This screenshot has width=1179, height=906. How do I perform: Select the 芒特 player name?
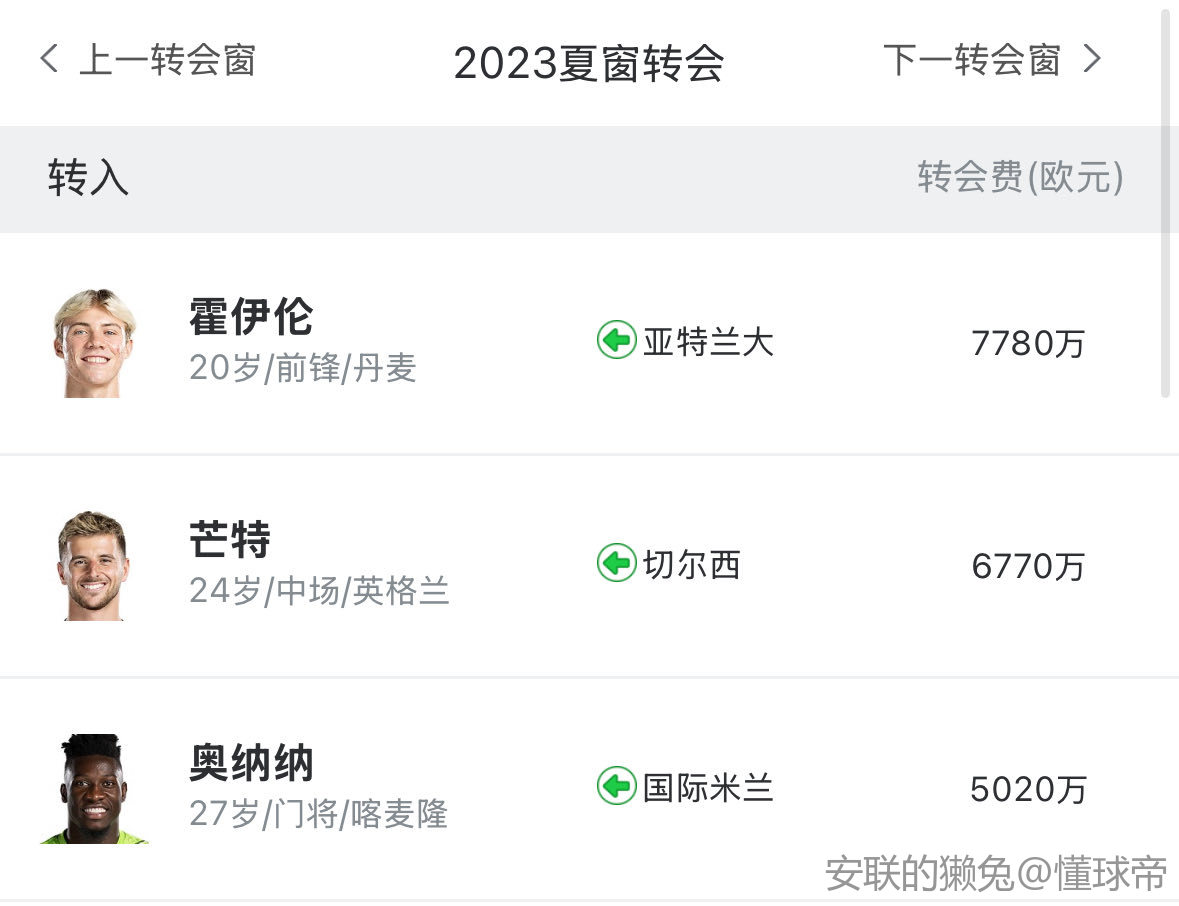point(230,539)
